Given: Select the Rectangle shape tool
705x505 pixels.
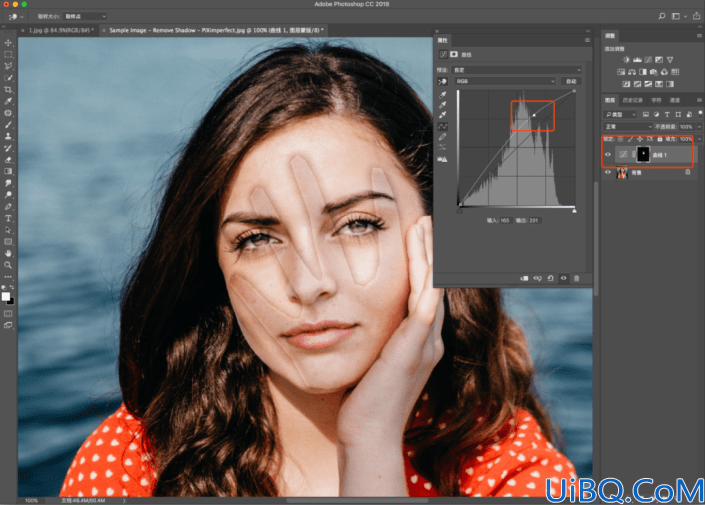Looking at the screenshot, I should coord(8,241).
